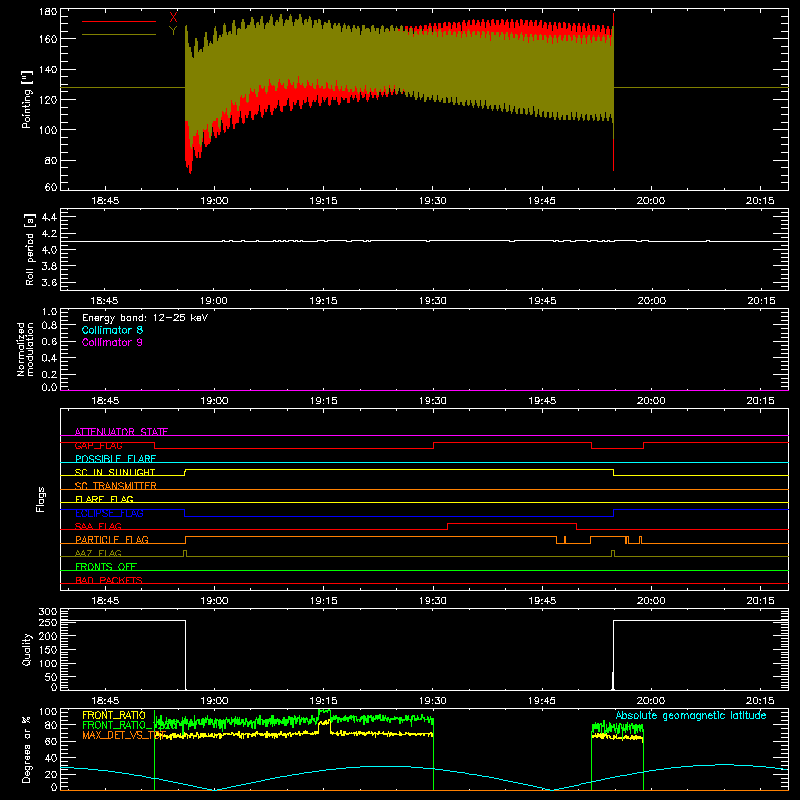Select the 'Energy band: 12-25 keV' annotation

click(x=145, y=318)
